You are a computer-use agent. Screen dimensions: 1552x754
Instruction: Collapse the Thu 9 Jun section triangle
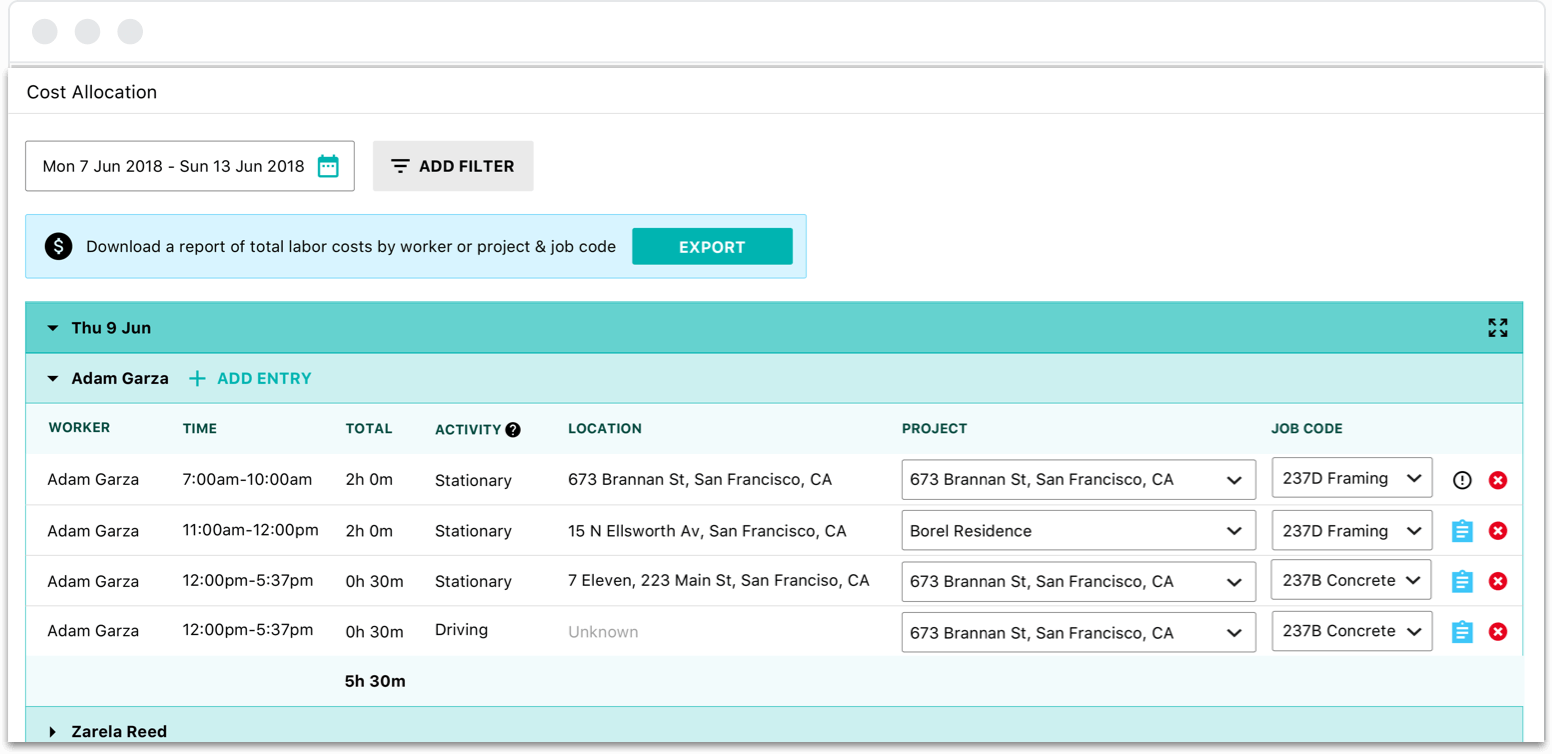(53, 328)
